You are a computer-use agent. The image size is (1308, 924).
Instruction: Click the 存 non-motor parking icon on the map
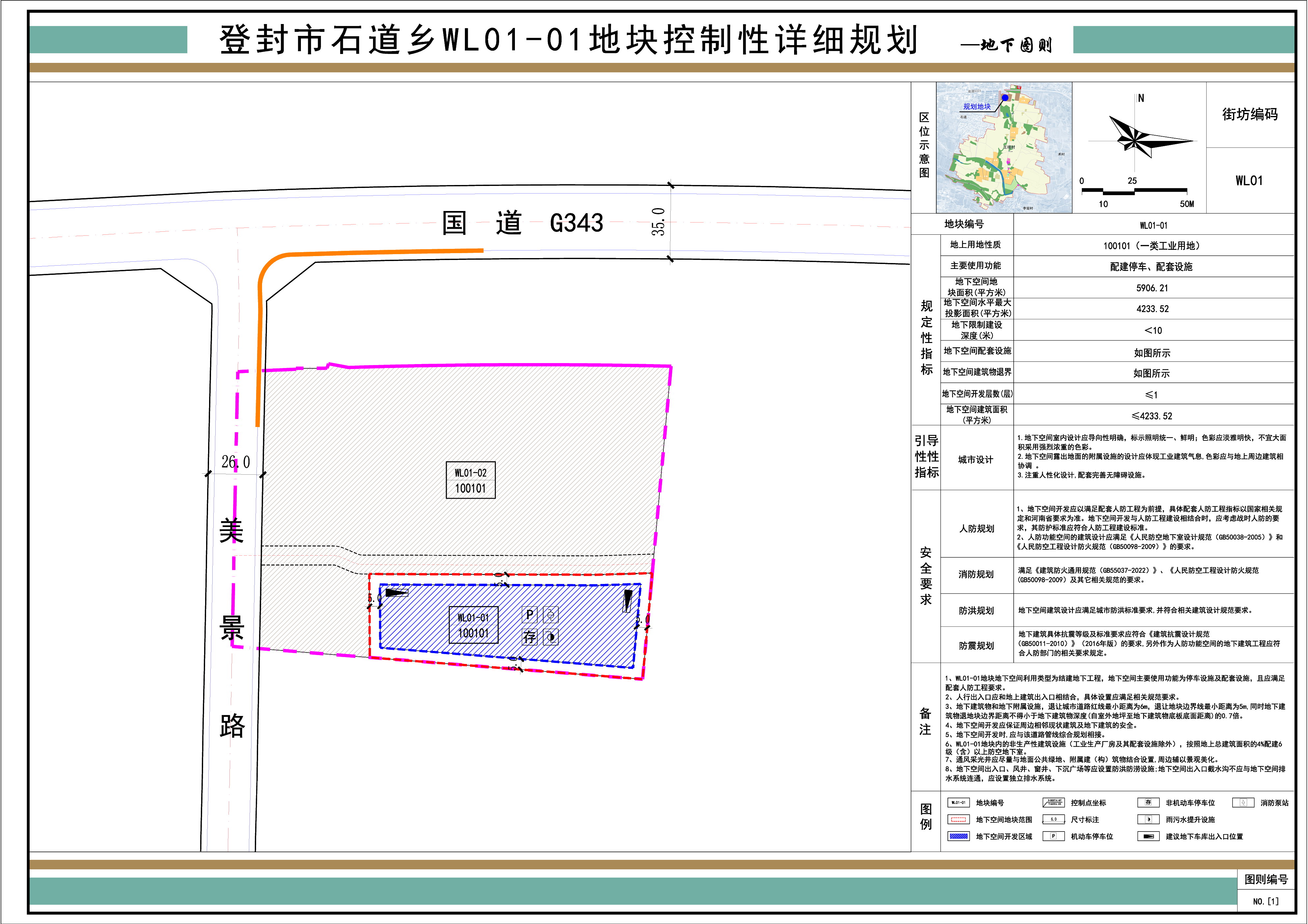click(x=529, y=637)
